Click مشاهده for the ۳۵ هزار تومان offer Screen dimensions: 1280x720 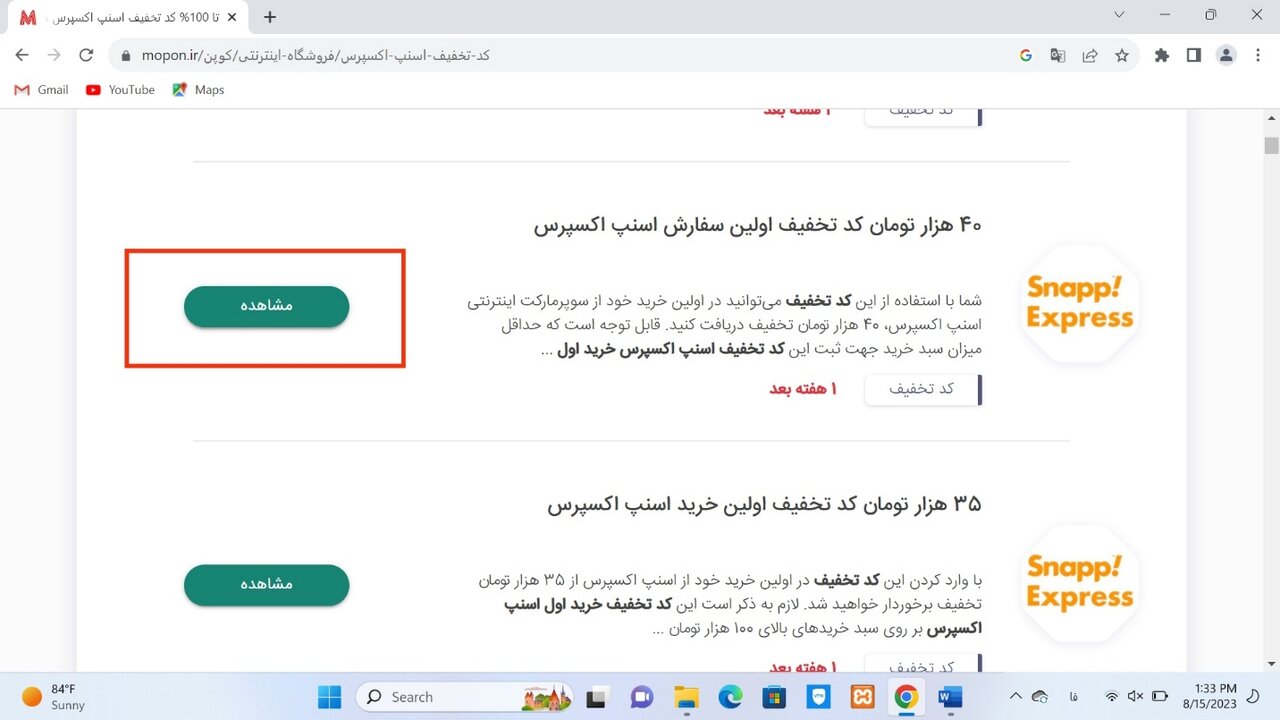pyautogui.click(x=266, y=585)
